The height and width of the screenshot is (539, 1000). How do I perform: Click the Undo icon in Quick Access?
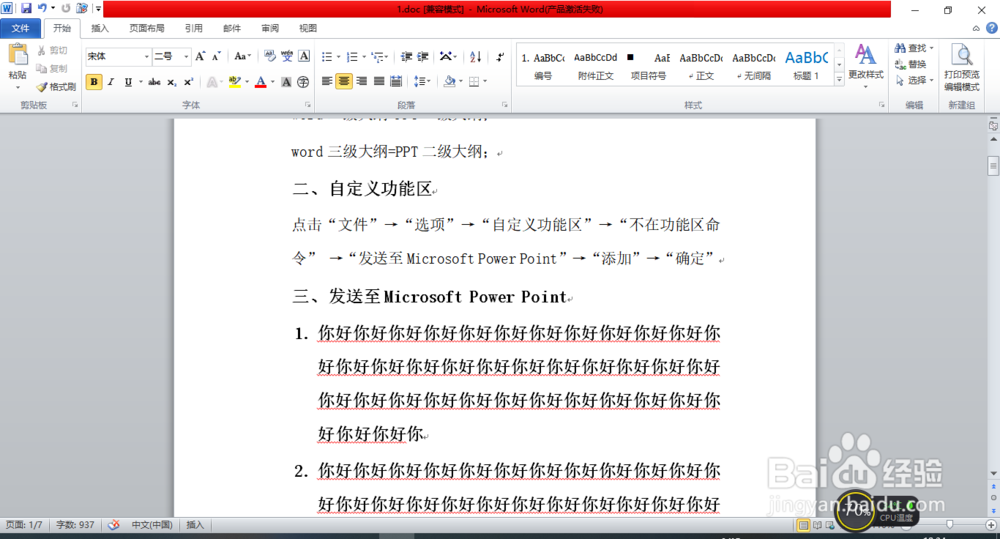click(42, 8)
